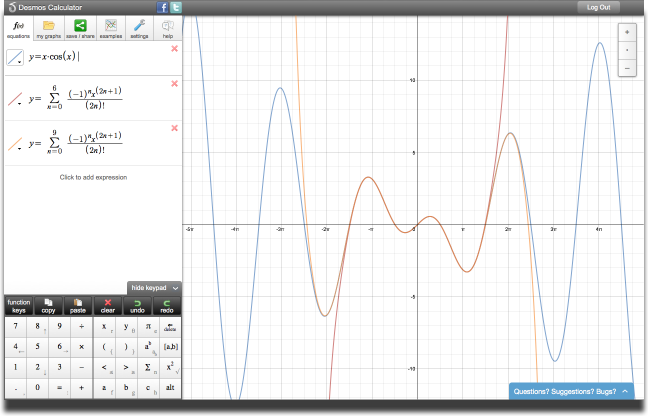Tap the alt key on keypad
Viewport: 648px width, 416px height.
pos(170,387)
